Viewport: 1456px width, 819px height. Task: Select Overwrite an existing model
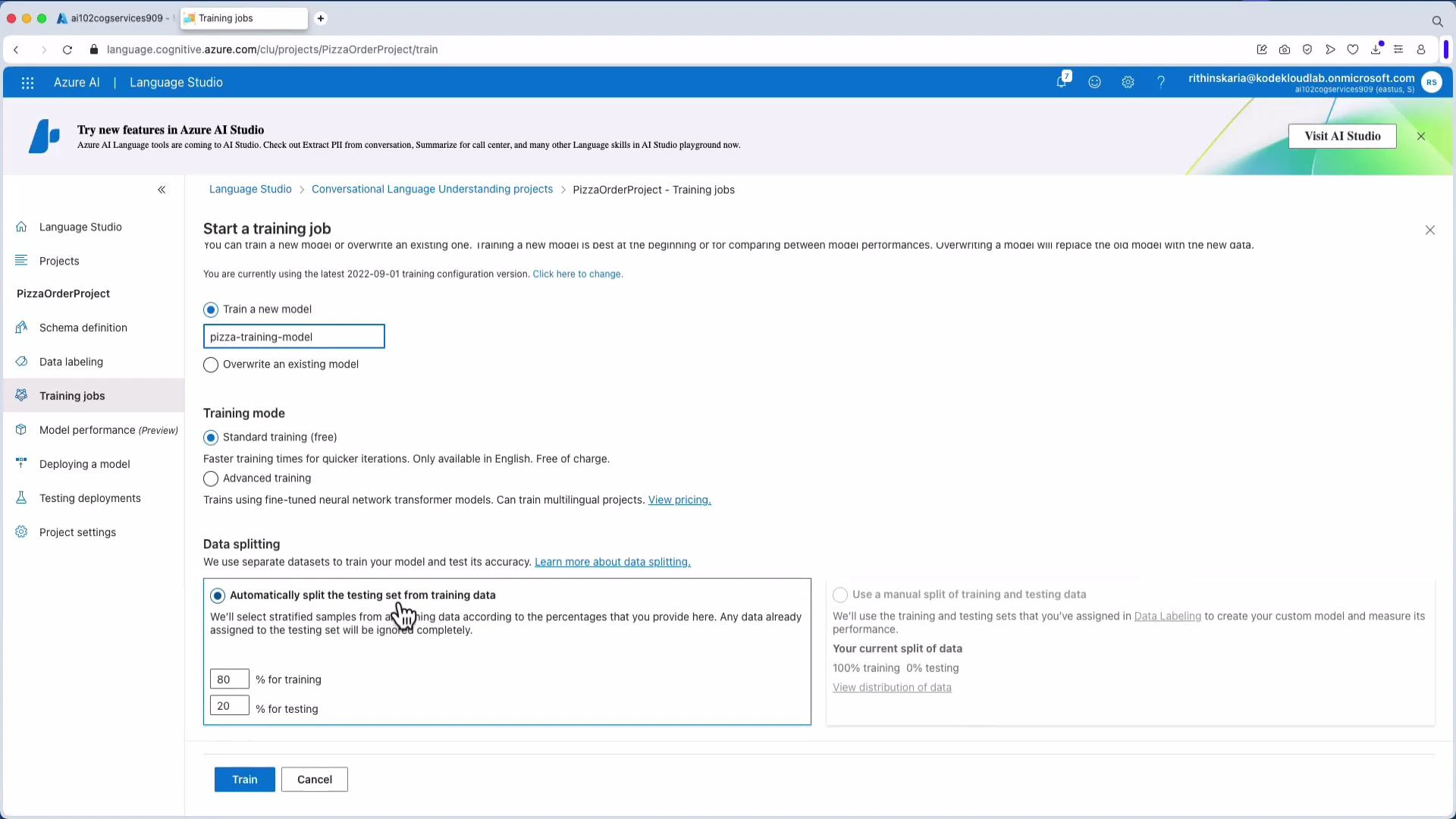[x=211, y=365]
